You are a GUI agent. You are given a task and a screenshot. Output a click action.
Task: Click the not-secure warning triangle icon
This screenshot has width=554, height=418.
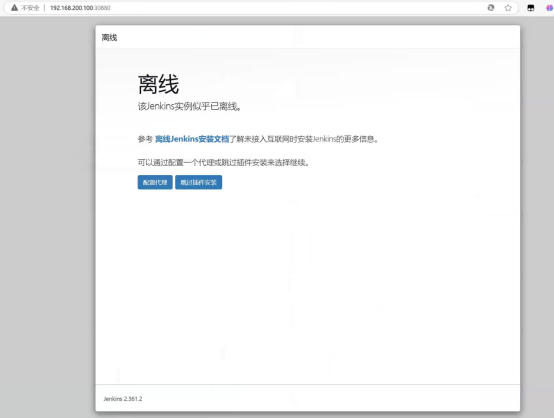(x=14, y=8)
